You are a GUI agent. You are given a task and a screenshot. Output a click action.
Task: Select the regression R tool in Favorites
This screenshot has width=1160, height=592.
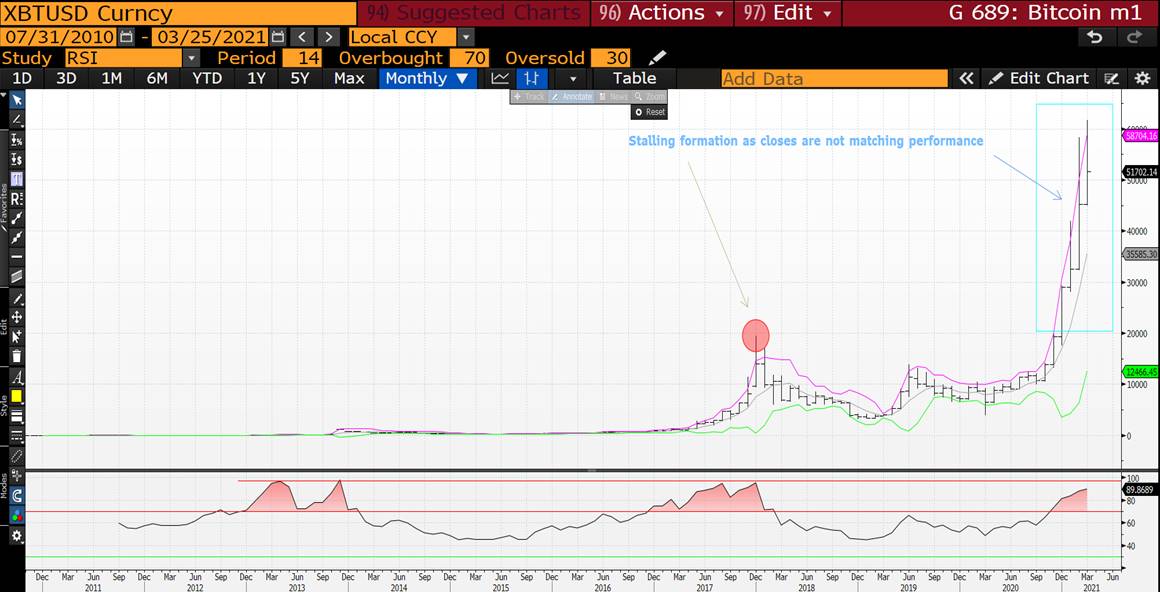(x=16, y=198)
